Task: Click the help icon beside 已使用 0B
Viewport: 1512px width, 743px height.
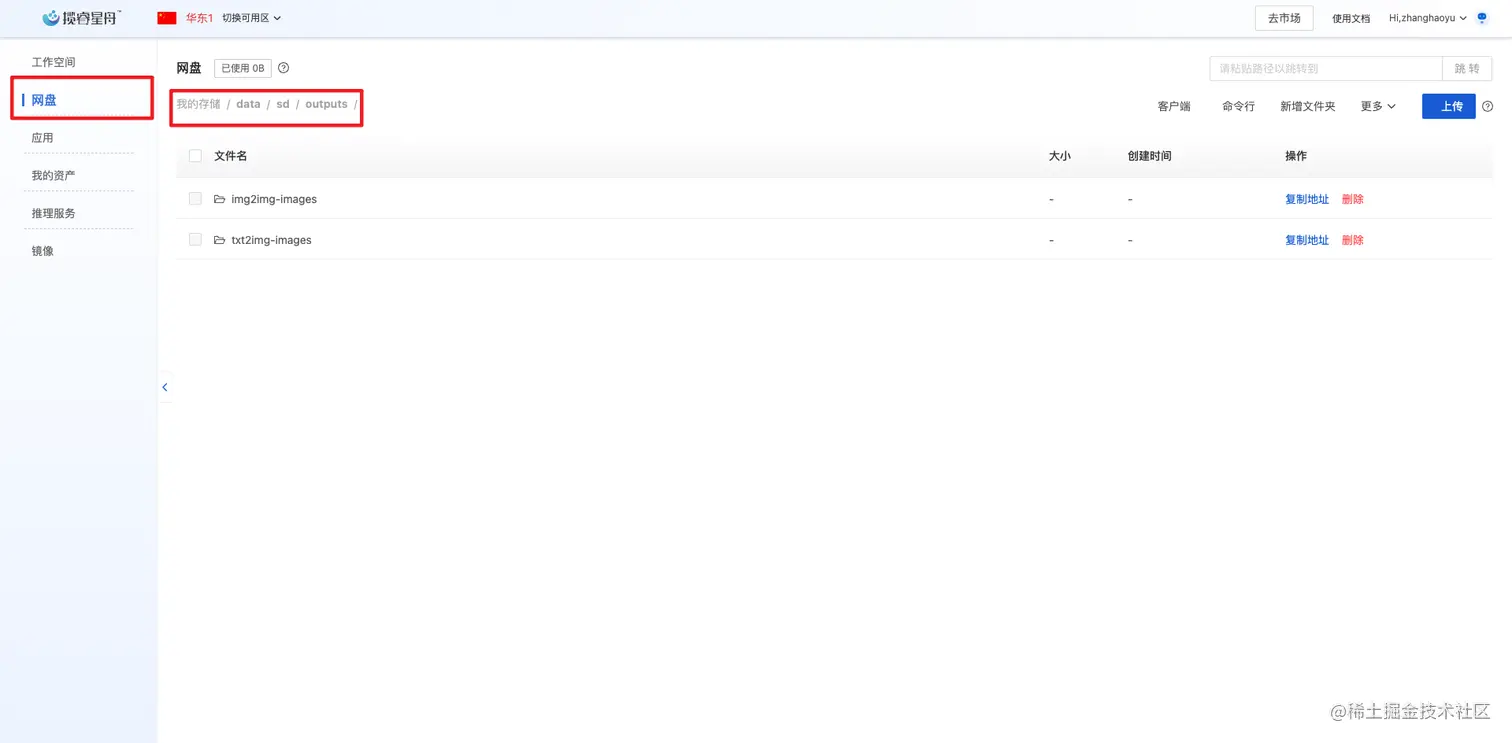Action: [284, 68]
